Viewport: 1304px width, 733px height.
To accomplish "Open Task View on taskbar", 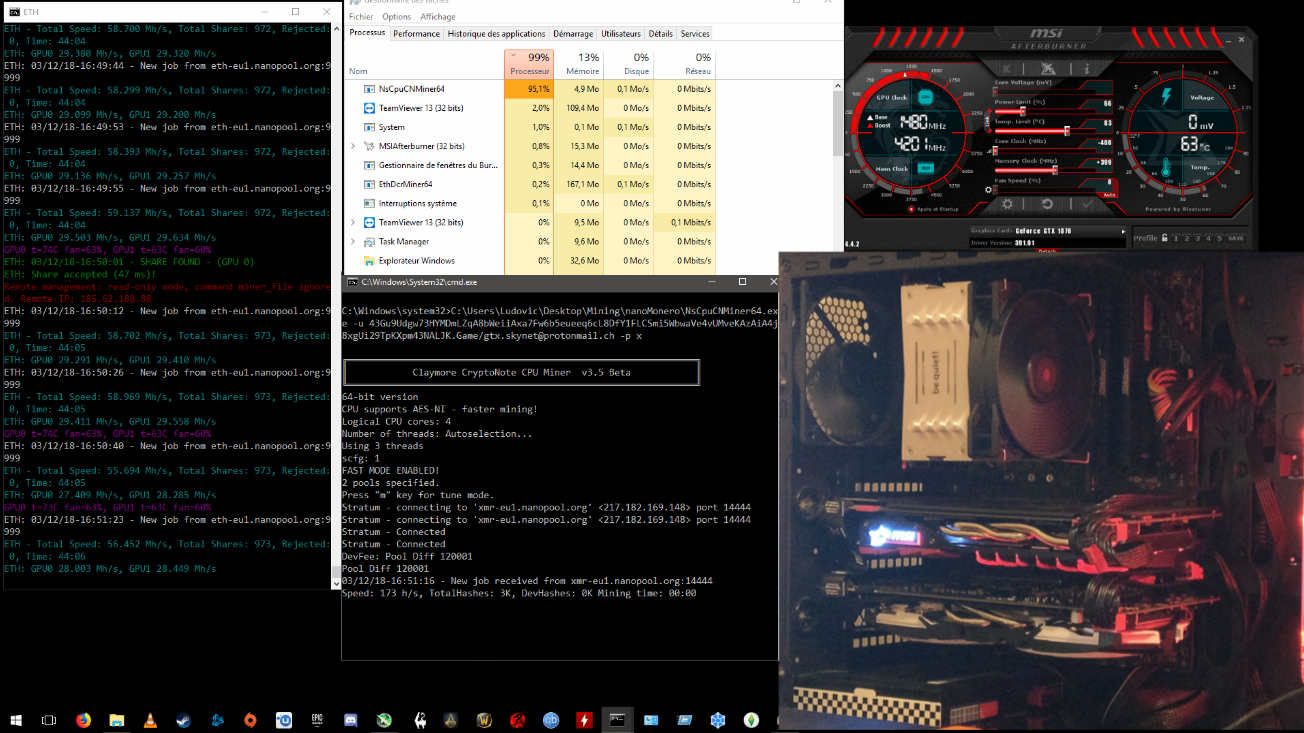I will (x=49, y=719).
